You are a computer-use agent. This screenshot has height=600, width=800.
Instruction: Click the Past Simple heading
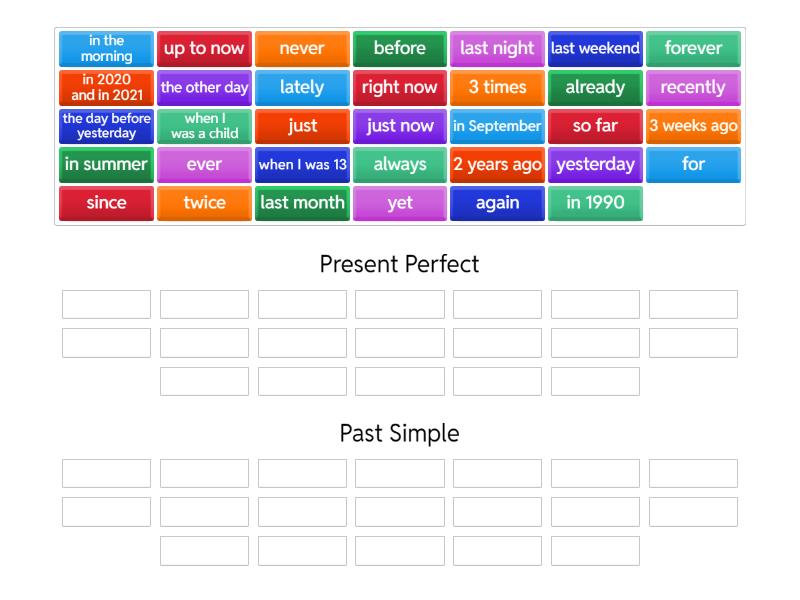pos(399,433)
